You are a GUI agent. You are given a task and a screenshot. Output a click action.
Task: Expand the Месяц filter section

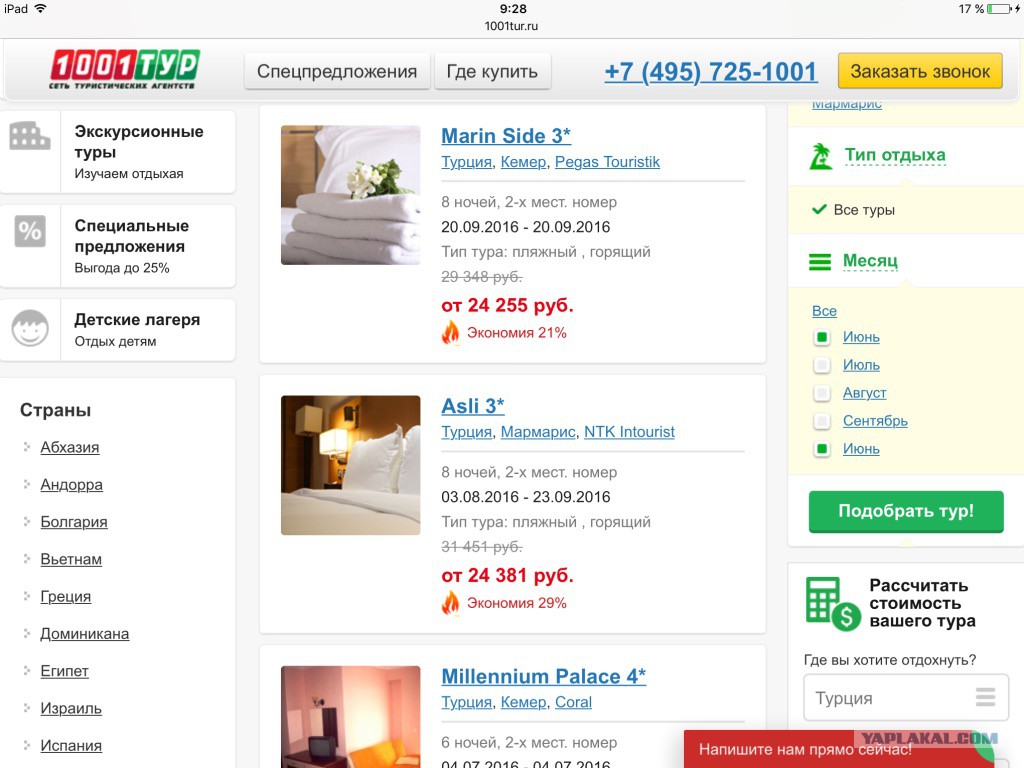coord(870,261)
